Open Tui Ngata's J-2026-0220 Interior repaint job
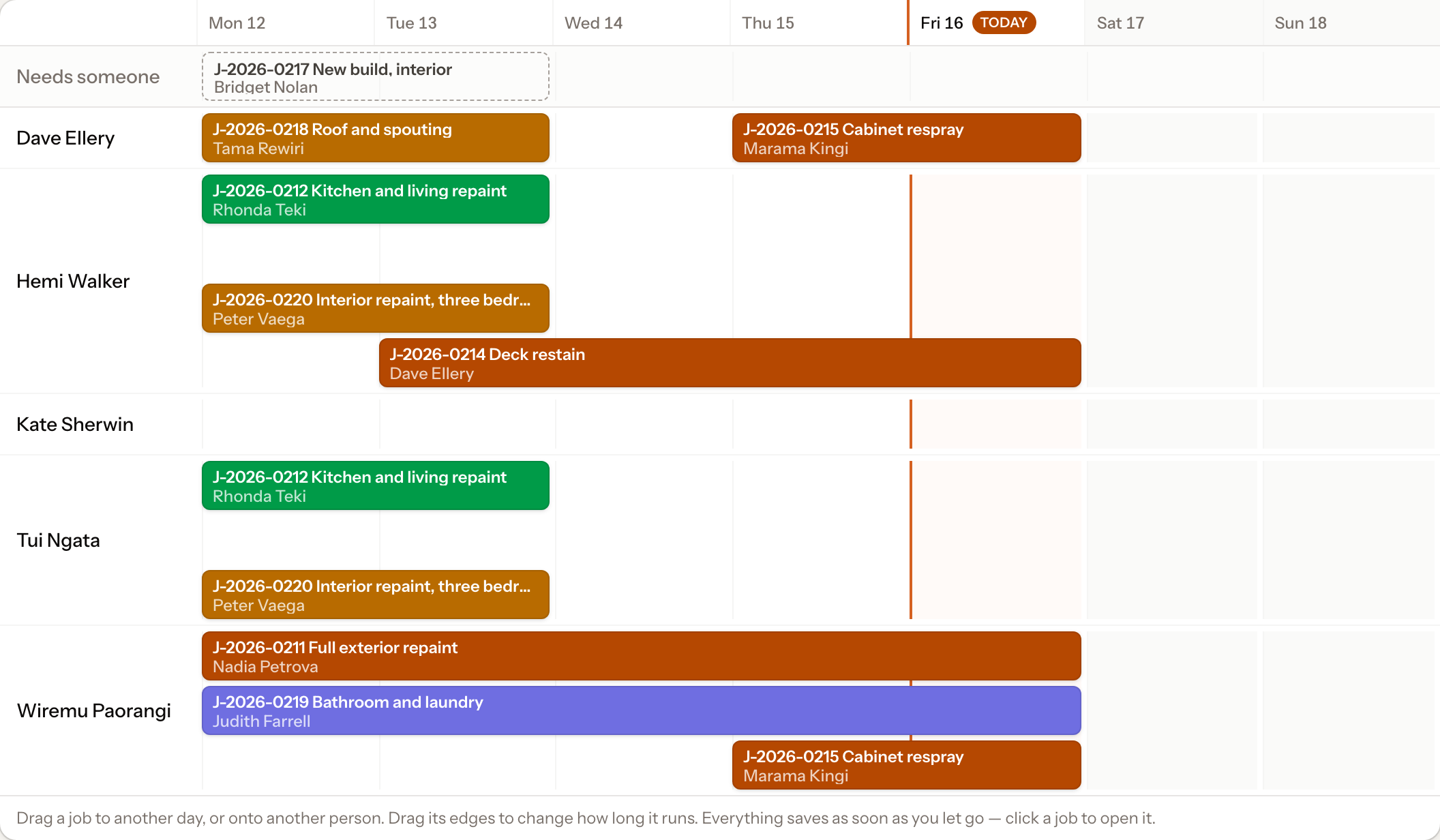This screenshot has height=840, width=1440. coord(376,595)
